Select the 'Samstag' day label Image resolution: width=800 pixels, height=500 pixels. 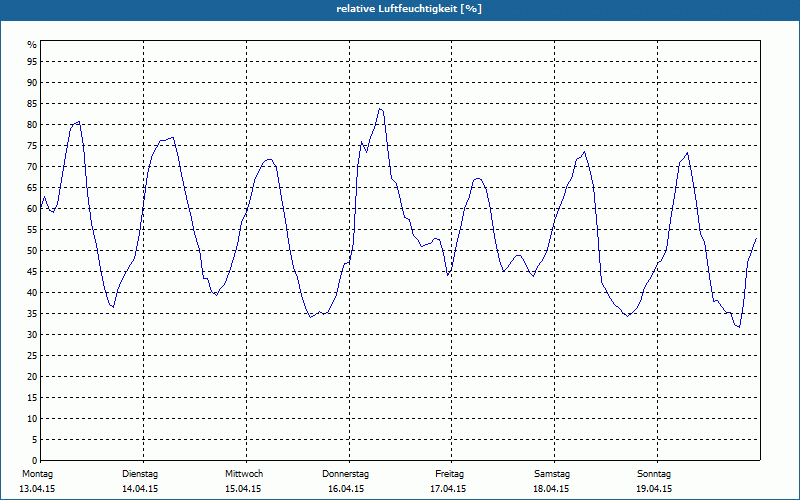pos(552,474)
